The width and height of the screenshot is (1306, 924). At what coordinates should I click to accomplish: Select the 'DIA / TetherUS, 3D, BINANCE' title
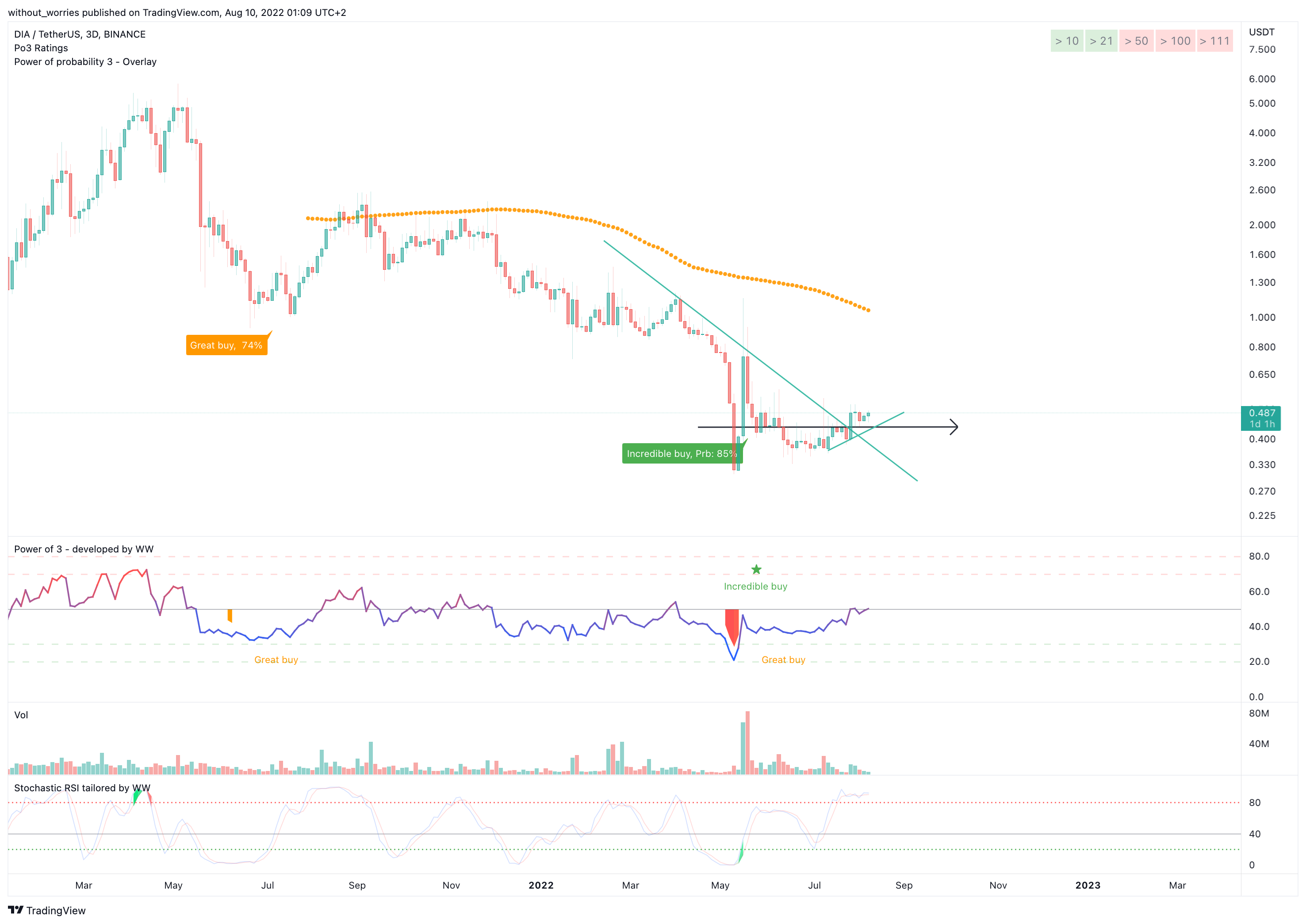click(80, 34)
